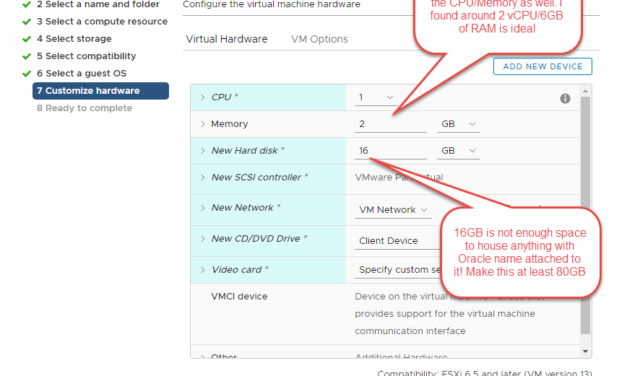Screen dimensions: 627x376
Task: Open the Client Device dropdown
Action: pos(397,241)
